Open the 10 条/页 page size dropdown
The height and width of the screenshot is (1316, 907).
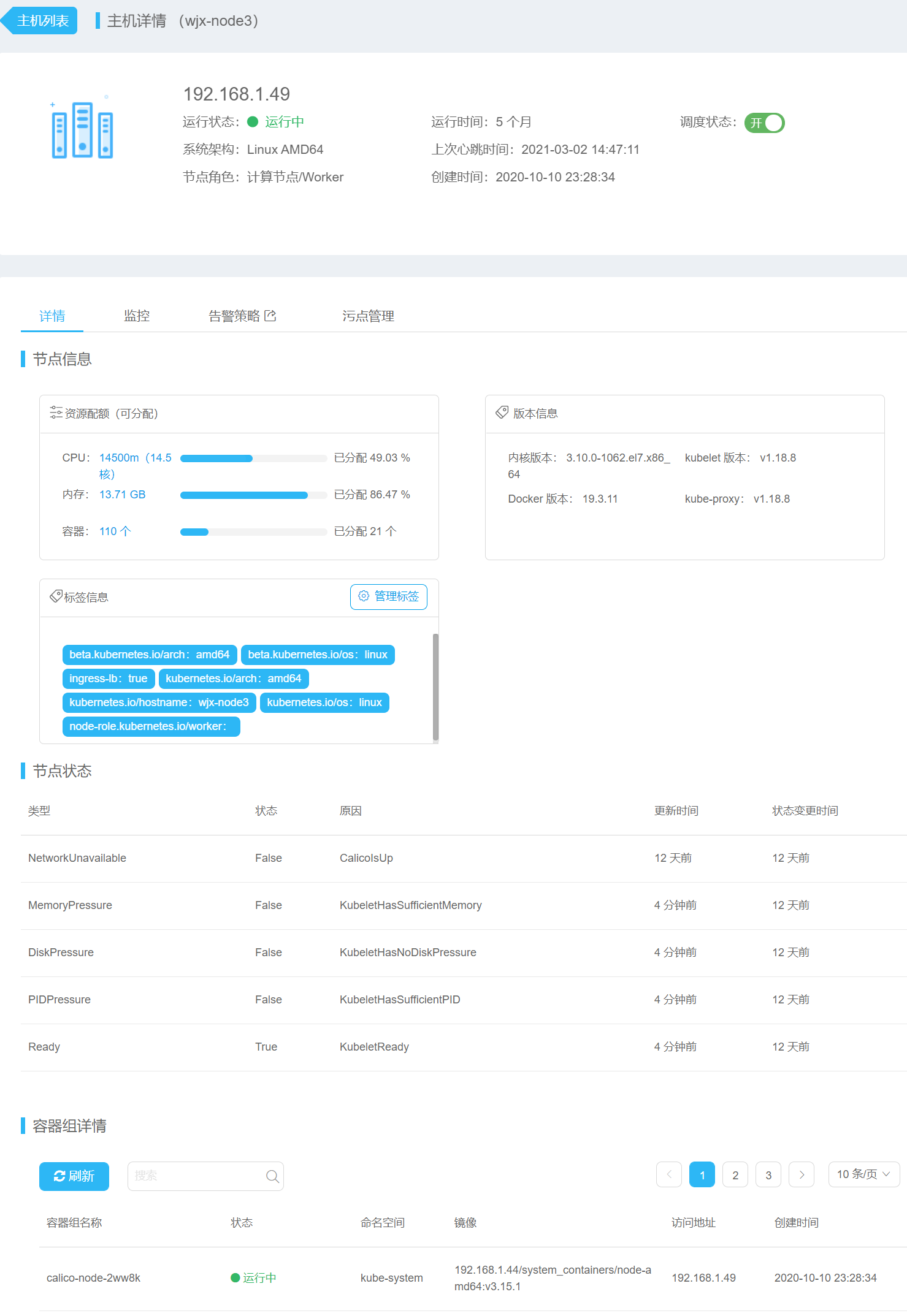click(x=863, y=1174)
